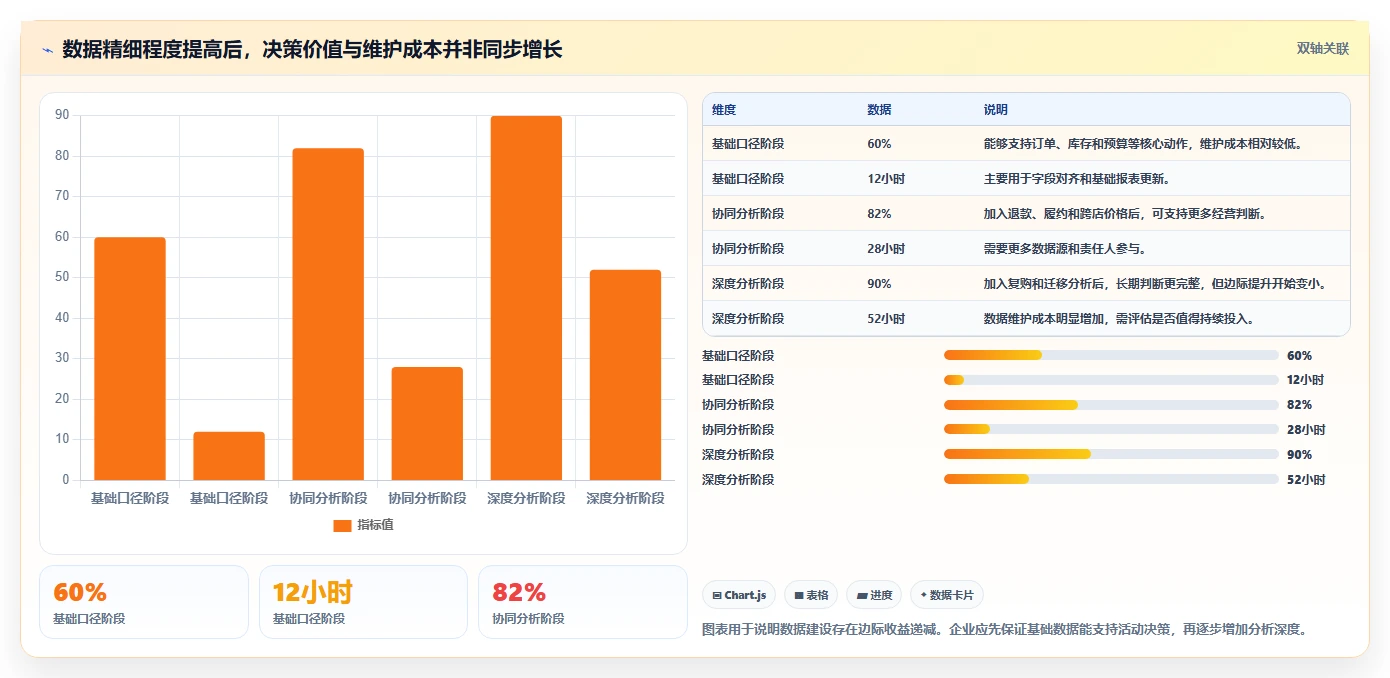Select the Chart.js chip

pyautogui.click(x=739, y=595)
